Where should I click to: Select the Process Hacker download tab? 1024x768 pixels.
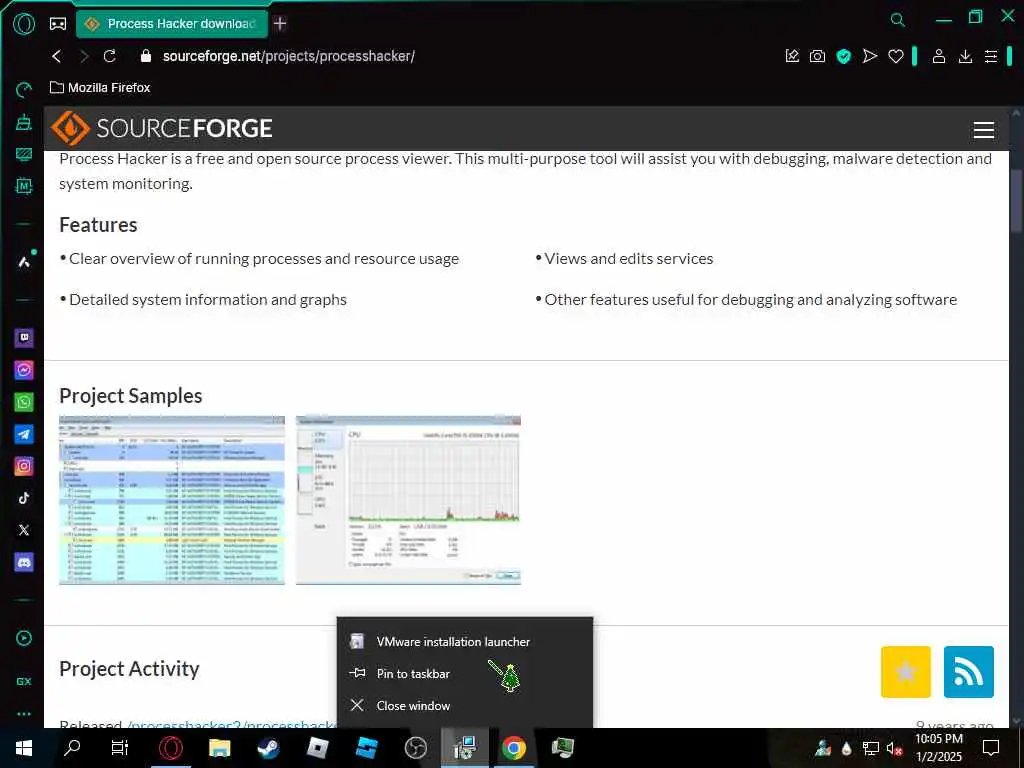[x=172, y=24]
